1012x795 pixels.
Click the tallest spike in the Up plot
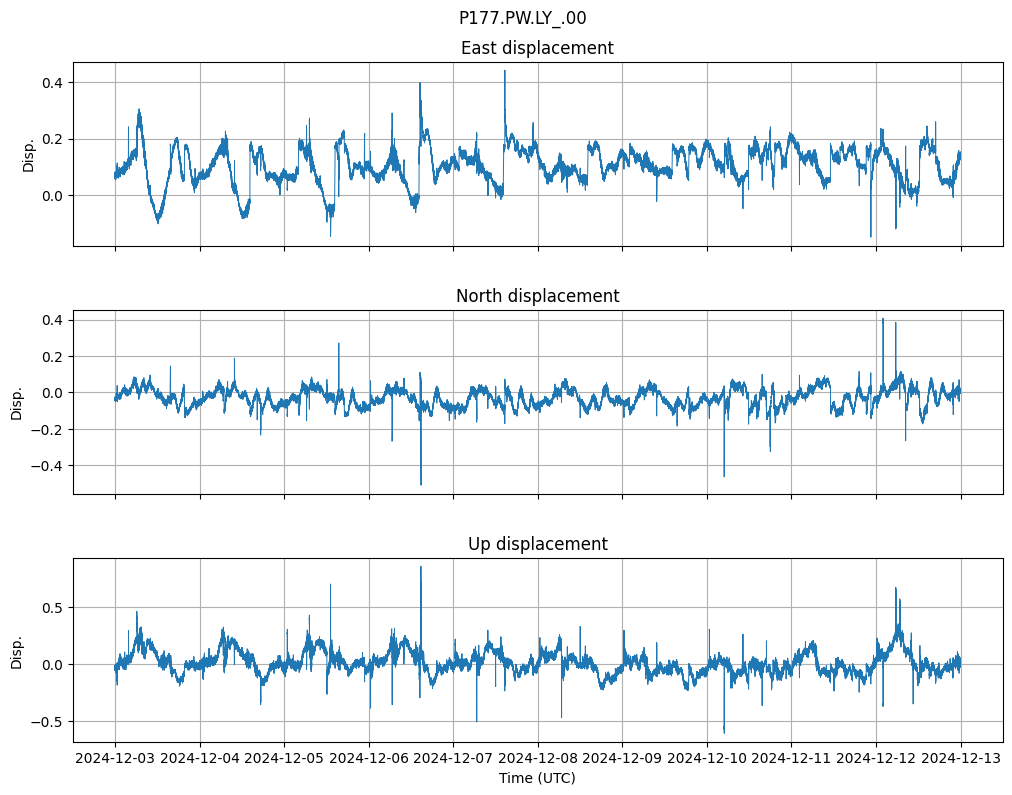pos(420,568)
